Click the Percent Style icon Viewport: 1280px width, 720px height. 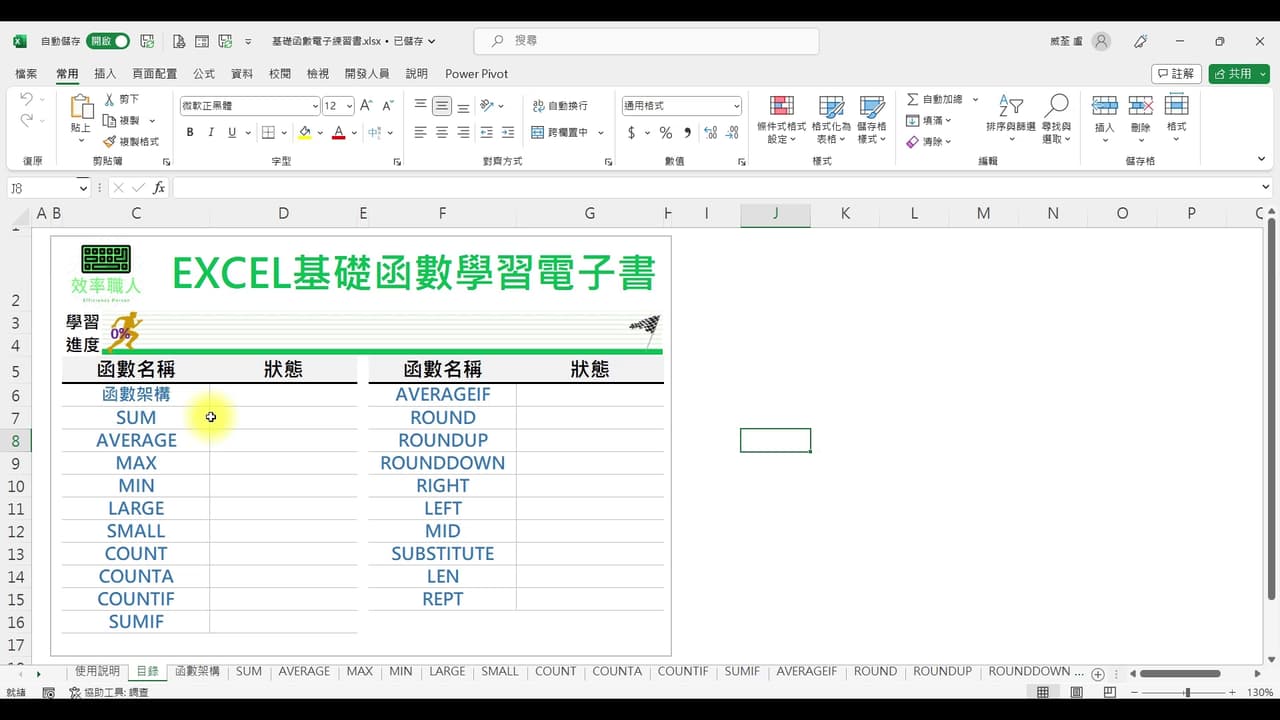coord(665,132)
